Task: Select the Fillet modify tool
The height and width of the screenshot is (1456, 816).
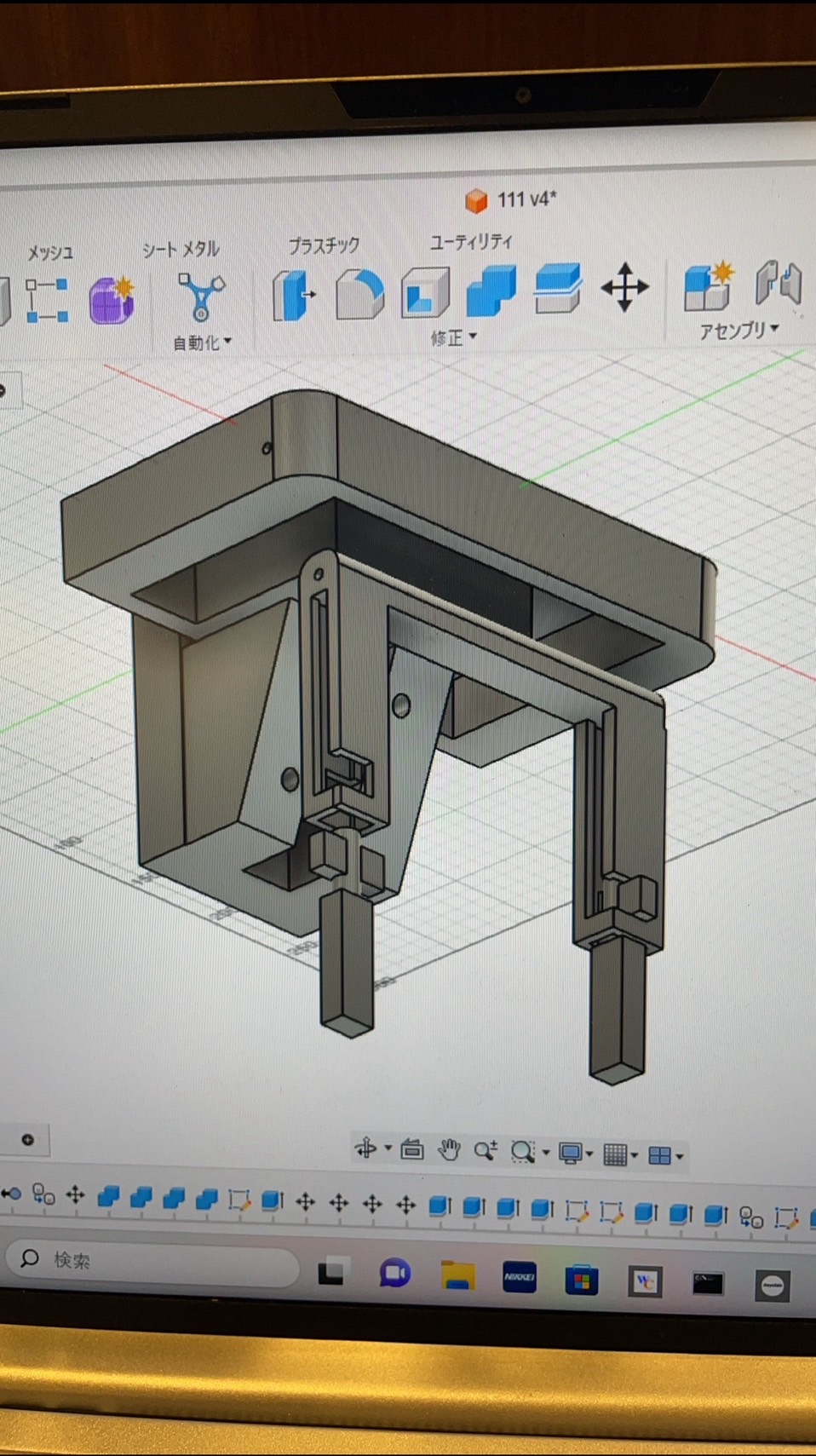Action: coord(359,294)
